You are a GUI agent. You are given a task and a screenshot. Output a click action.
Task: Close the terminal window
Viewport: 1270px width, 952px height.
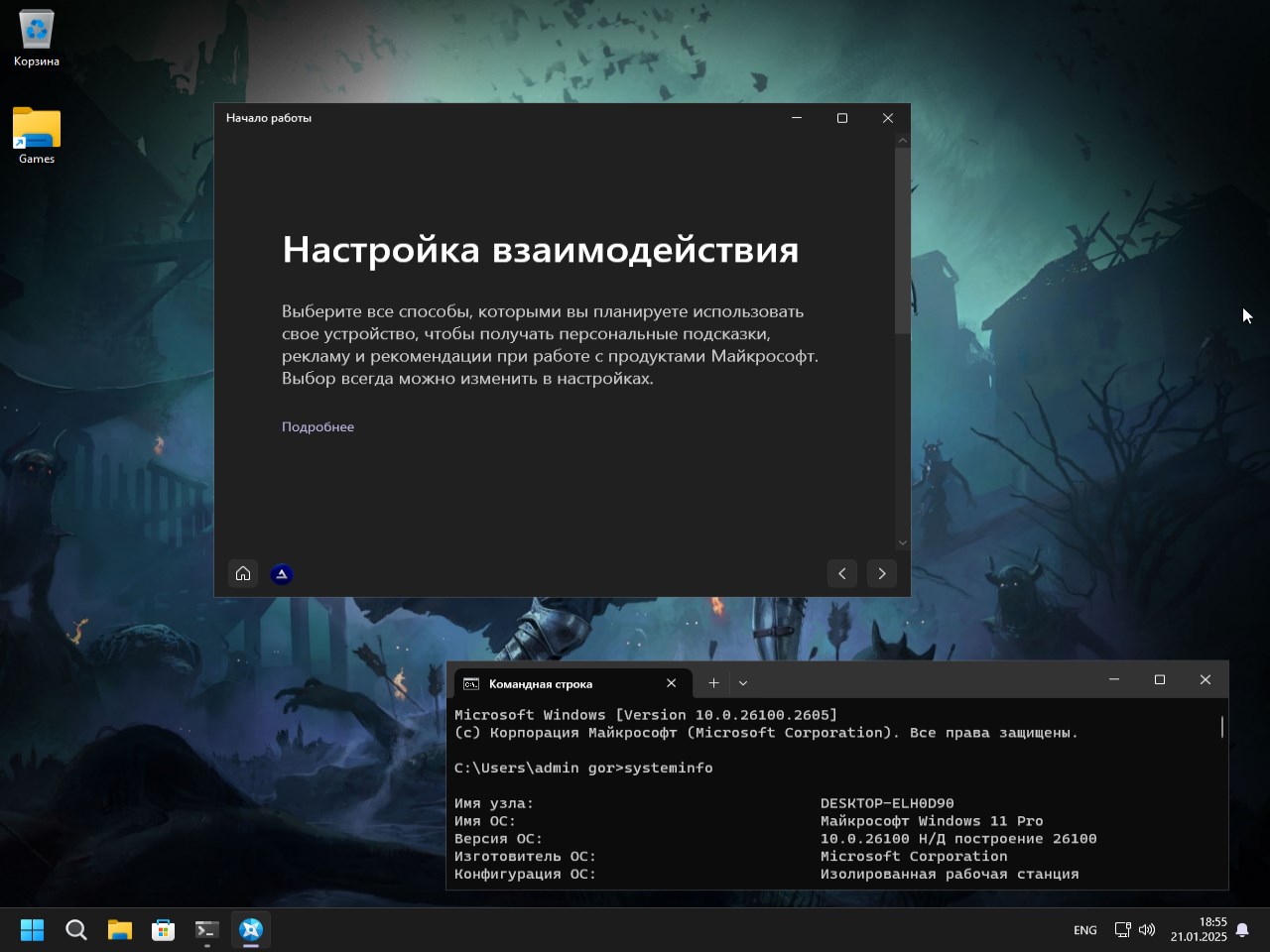[1206, 679]
